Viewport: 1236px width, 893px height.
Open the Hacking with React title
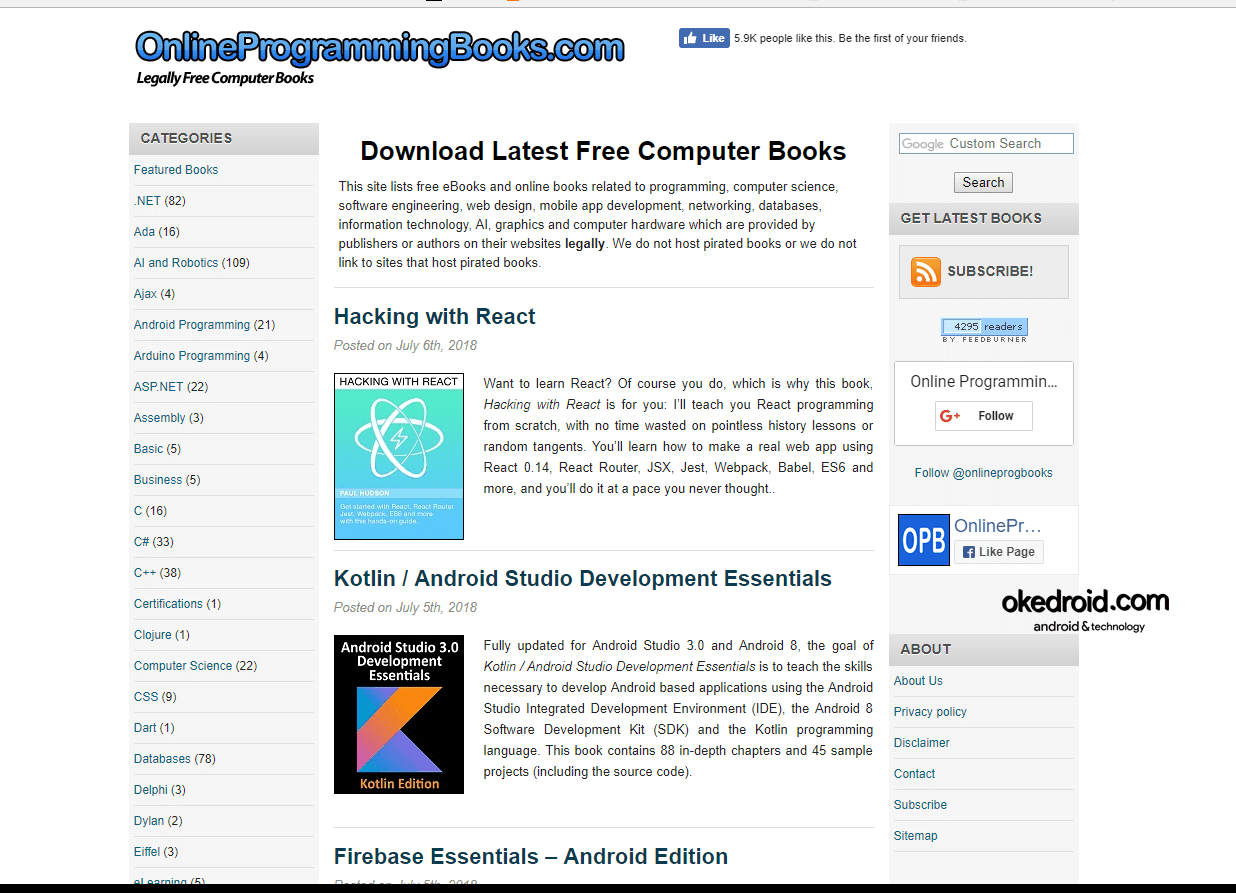tap(434, 317)
